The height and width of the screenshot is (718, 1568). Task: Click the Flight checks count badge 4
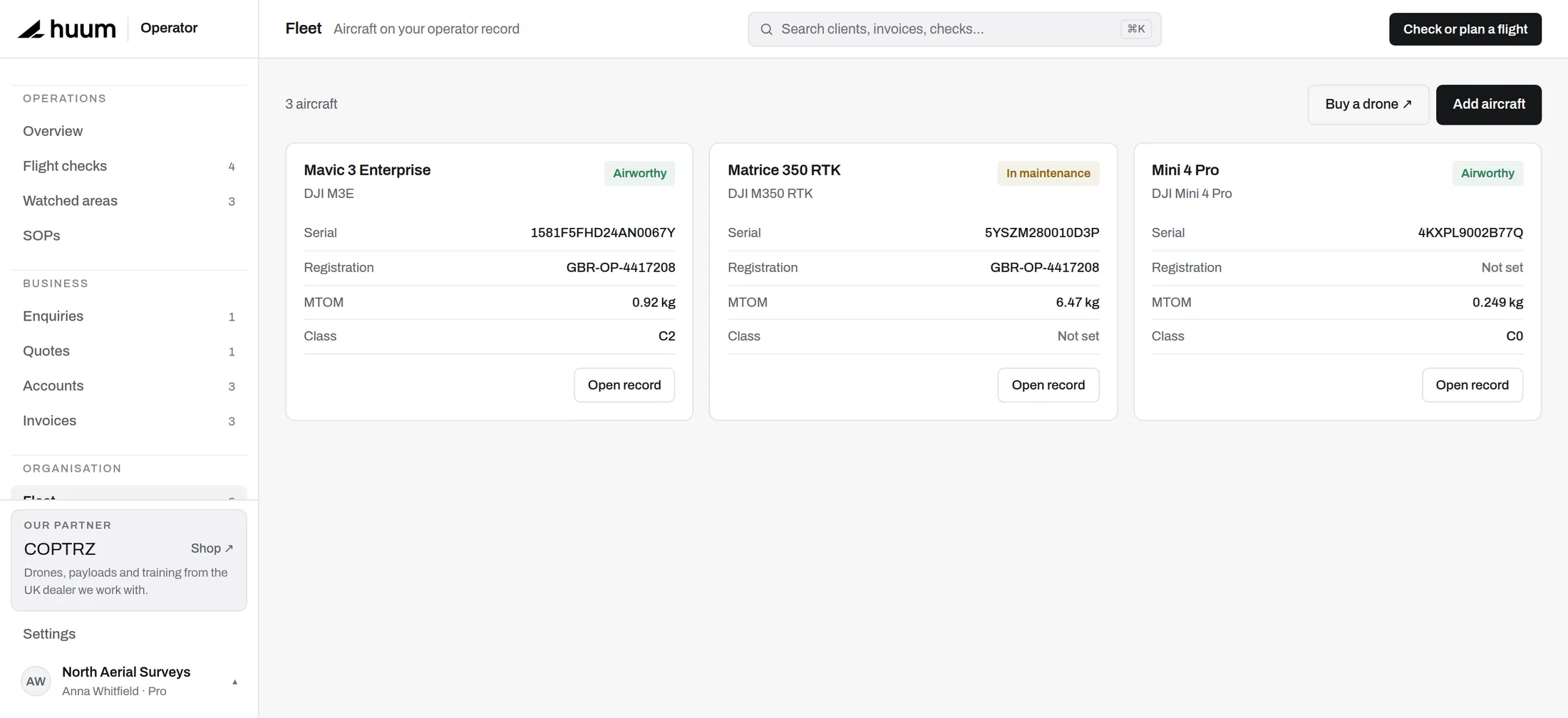pyautogui.click(x=232, y=167)
